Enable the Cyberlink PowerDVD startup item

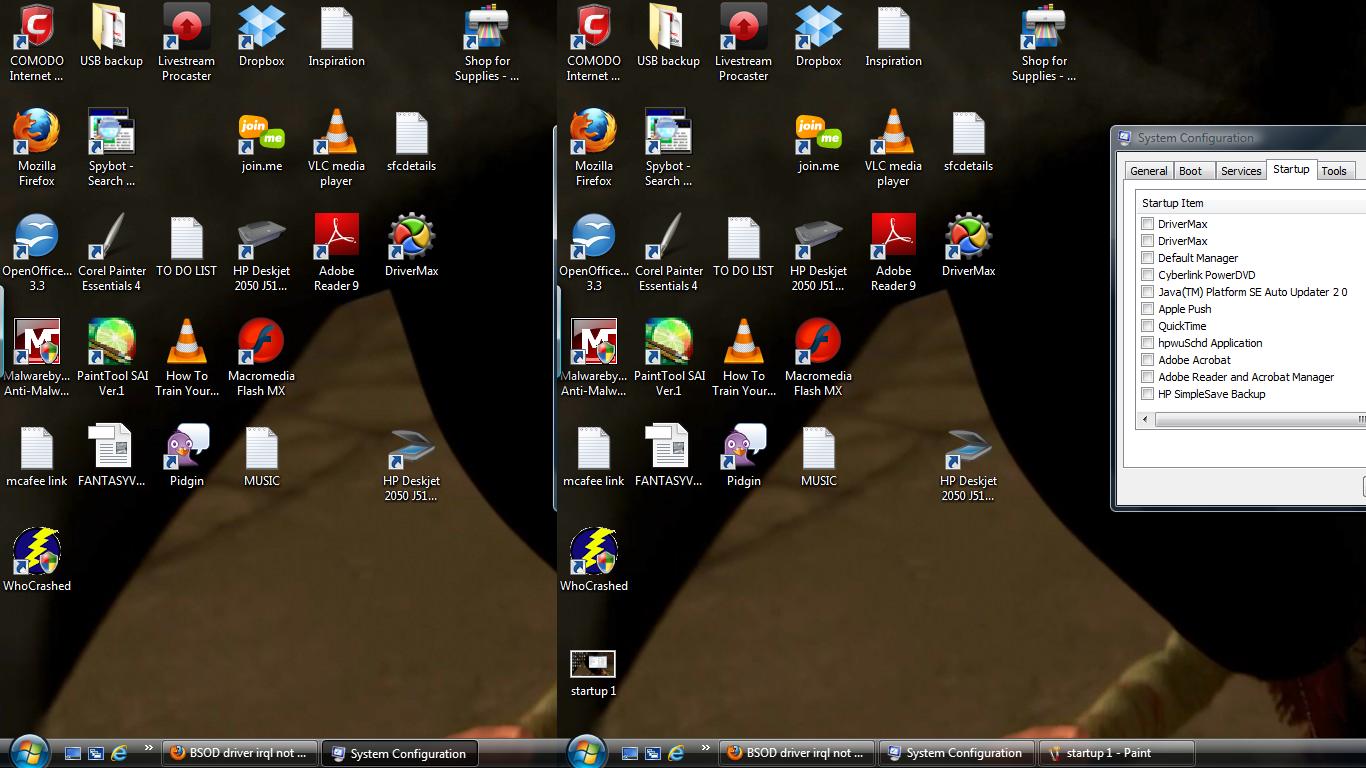pos(1148,275)
